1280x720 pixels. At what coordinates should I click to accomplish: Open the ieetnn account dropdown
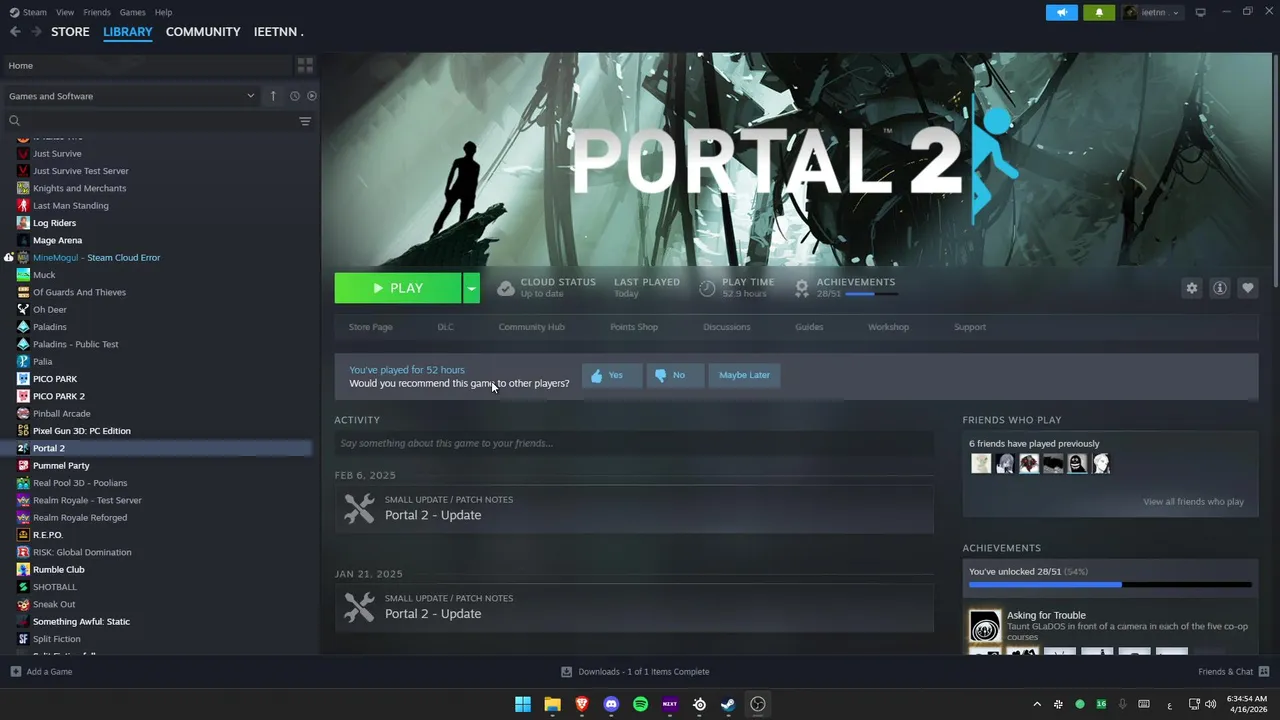tap(1152, 12)
